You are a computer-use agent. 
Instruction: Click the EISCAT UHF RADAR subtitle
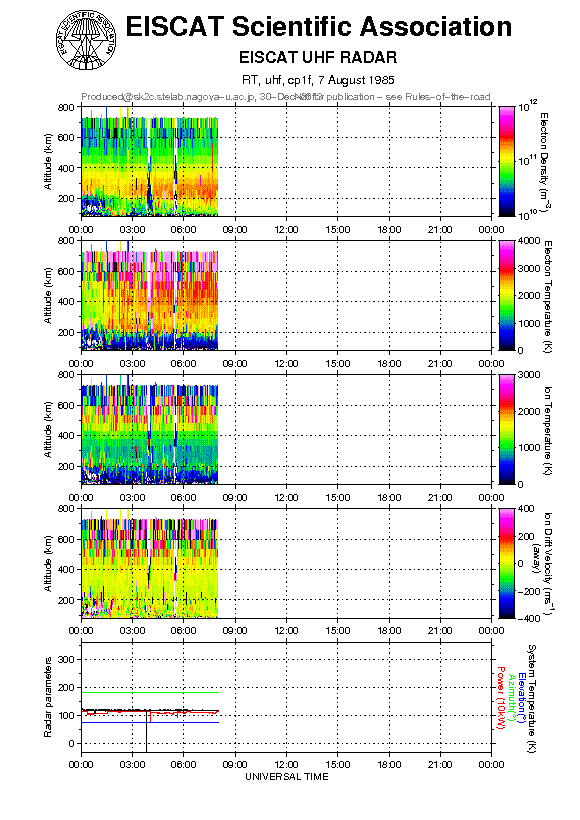tap(318, 57)
